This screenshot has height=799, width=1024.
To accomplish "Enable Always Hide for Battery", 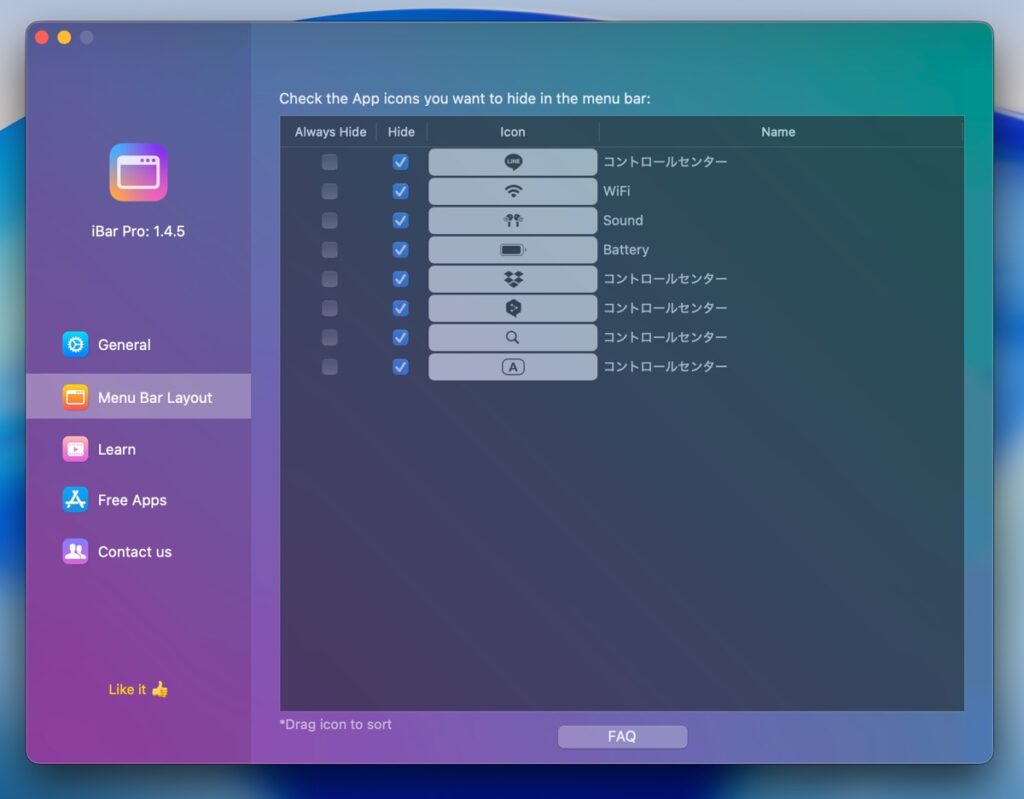I will tap(330, 250).
